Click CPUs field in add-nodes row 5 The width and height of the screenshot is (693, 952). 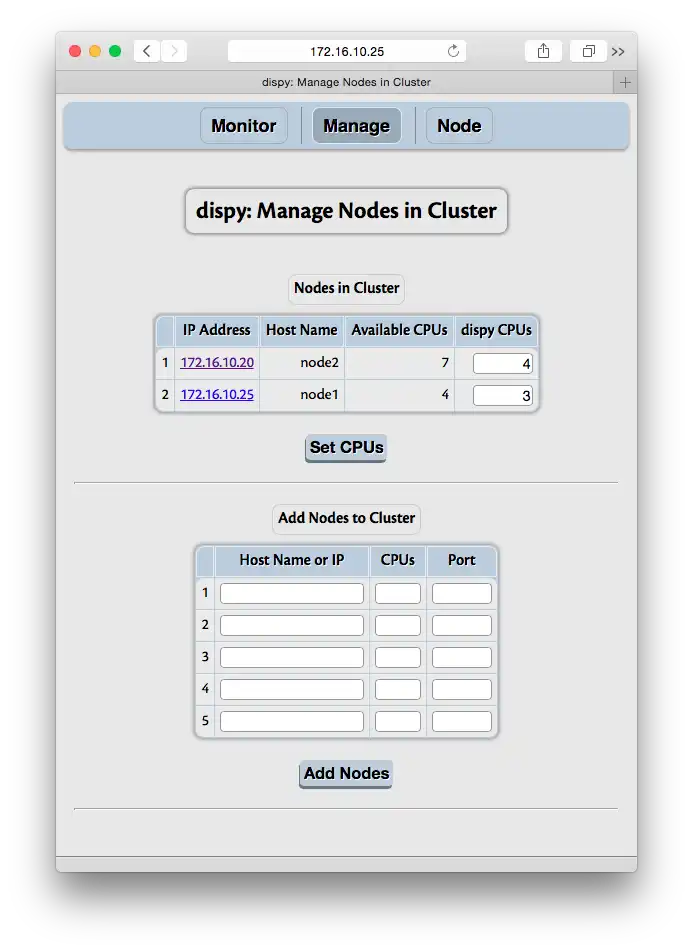[398, 721]
